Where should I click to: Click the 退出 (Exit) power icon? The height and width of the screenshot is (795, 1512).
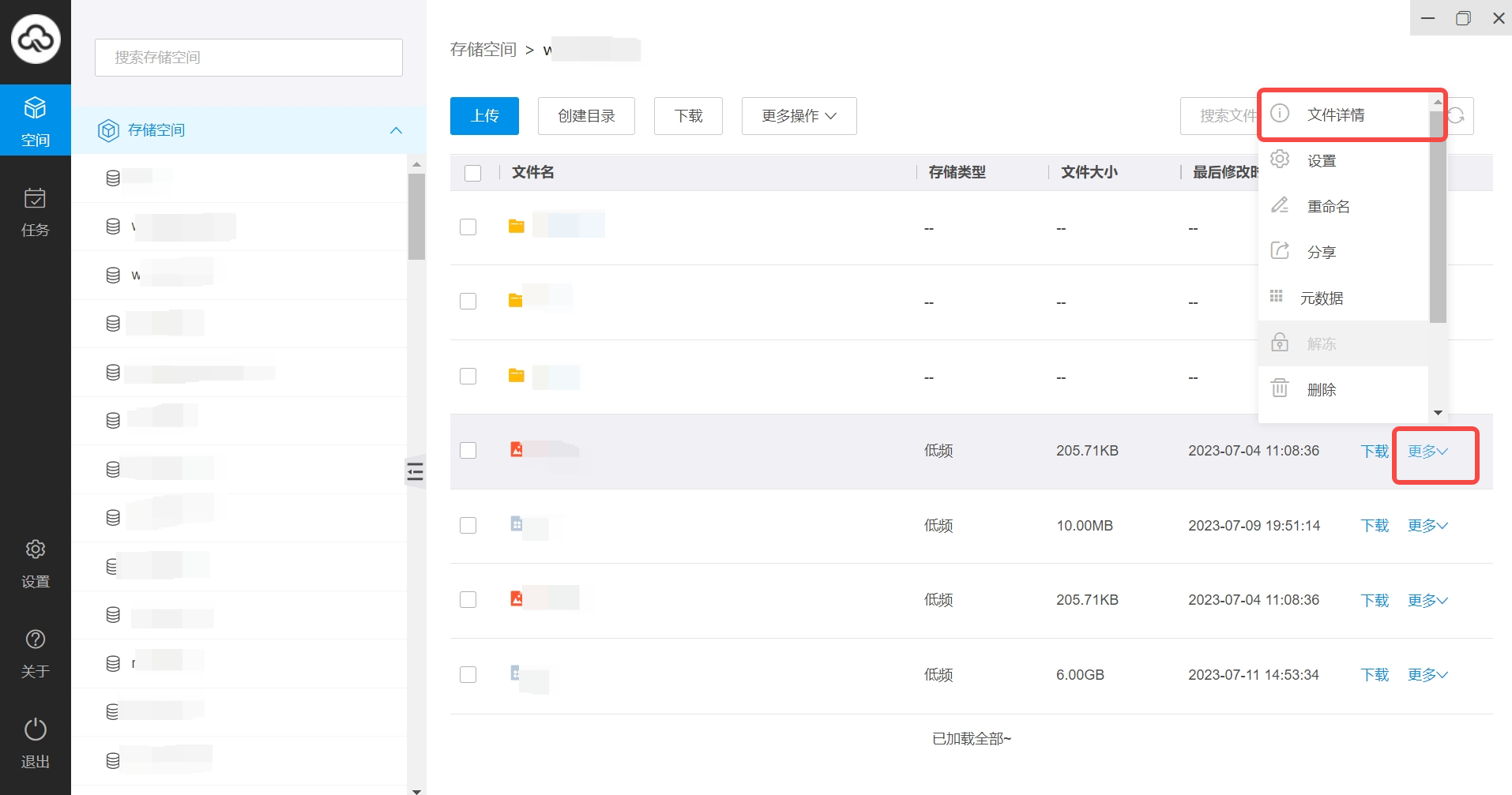(35, 742)
